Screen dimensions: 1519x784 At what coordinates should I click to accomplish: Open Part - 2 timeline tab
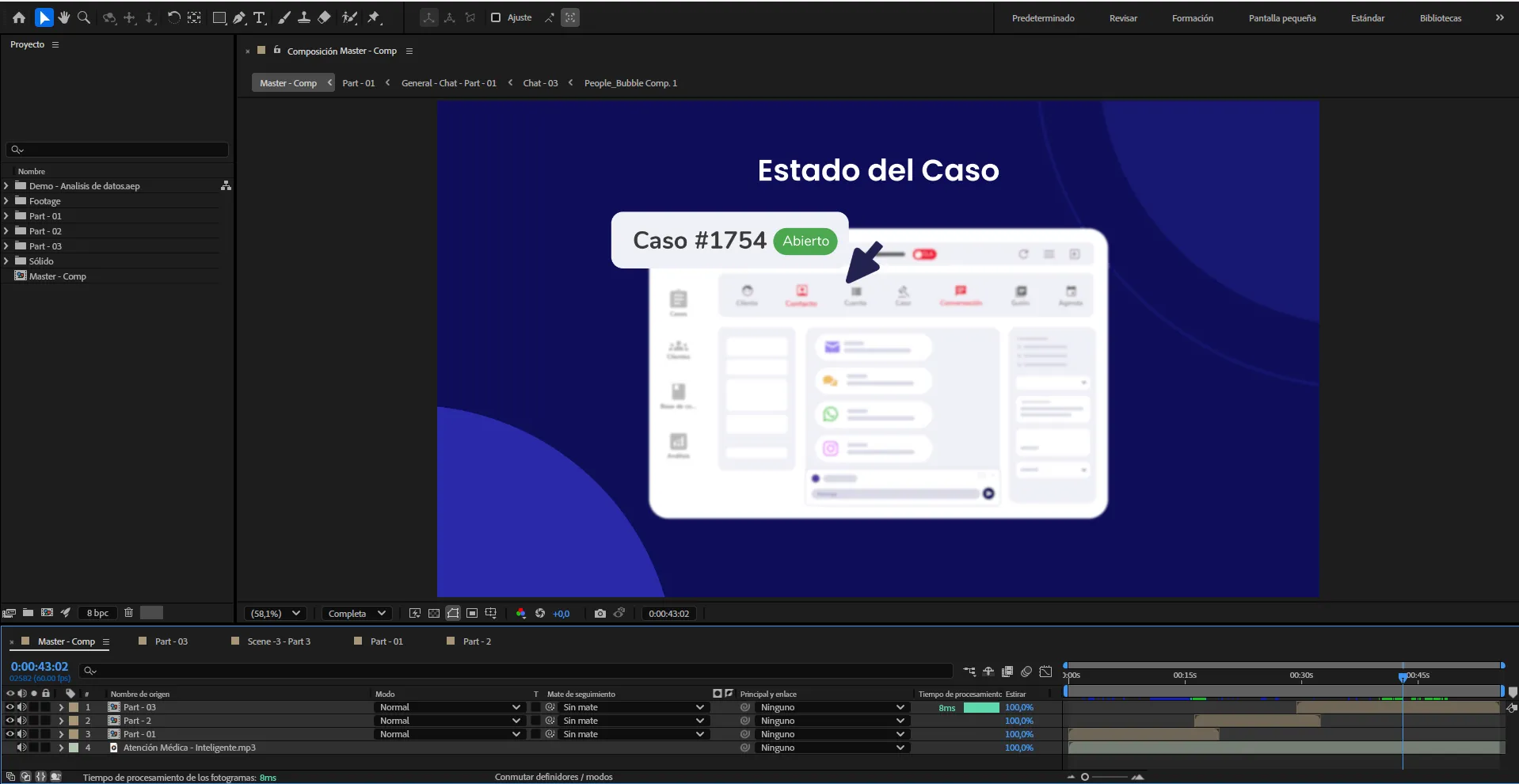pyautogui.click(x=477, y=641)
